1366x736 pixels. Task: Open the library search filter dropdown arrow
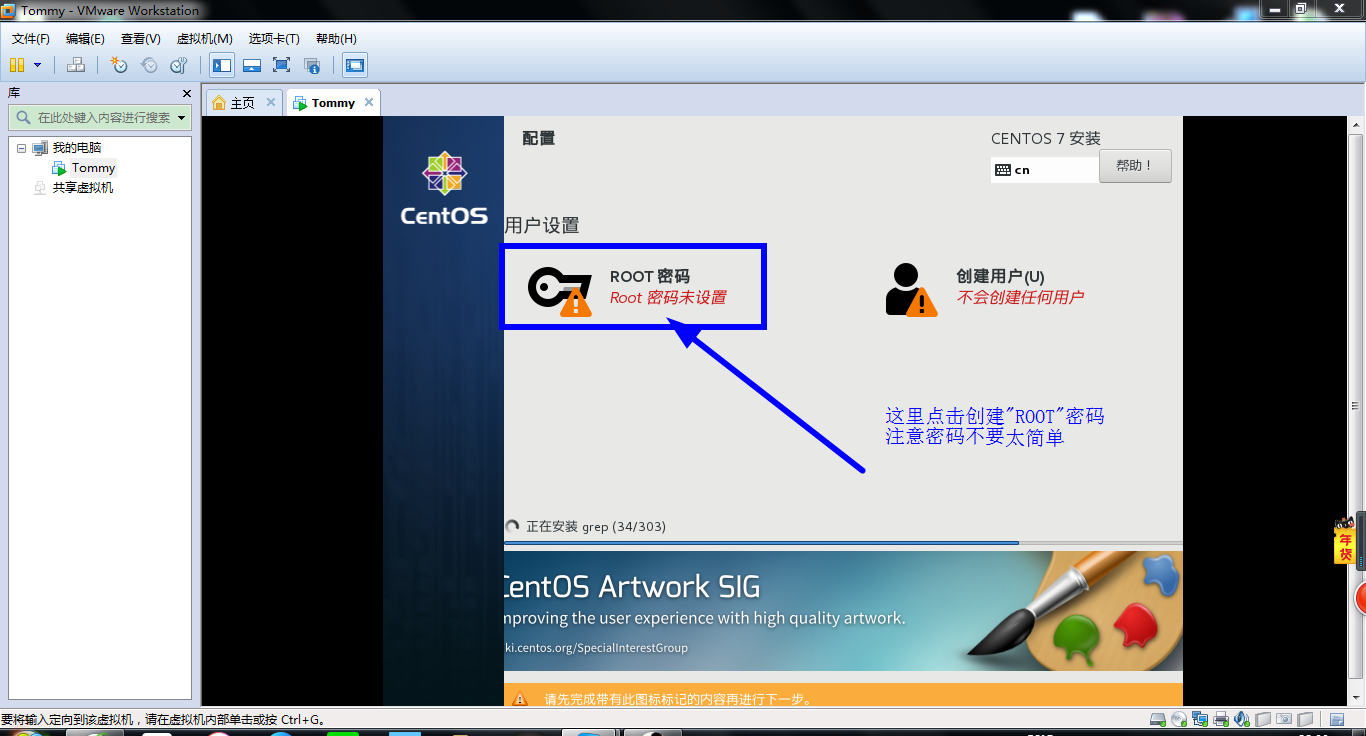click(182, 118)
